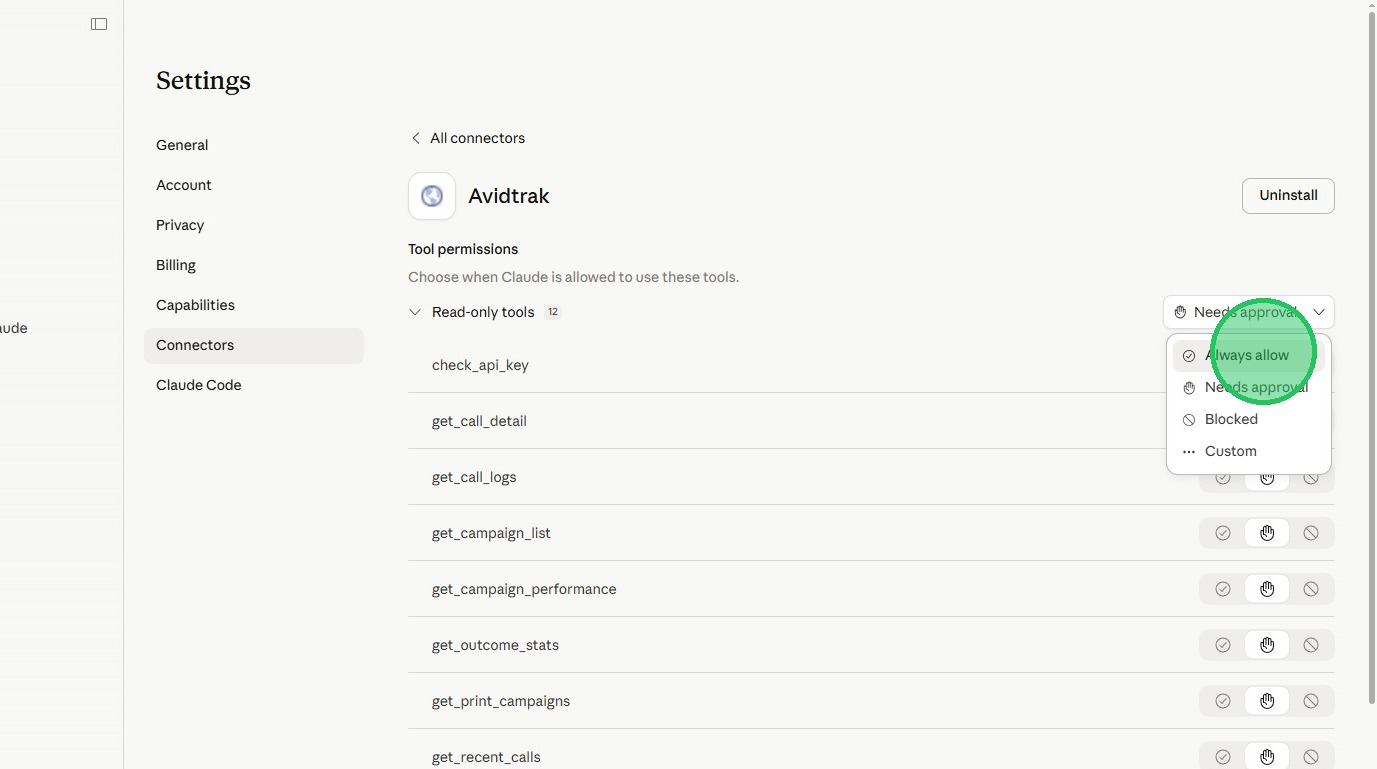This screenshot has height=769, width=1377.
Task: Set get_campaign_performance to always allow
Action: pyautogui.click(x=1222, y=589)
